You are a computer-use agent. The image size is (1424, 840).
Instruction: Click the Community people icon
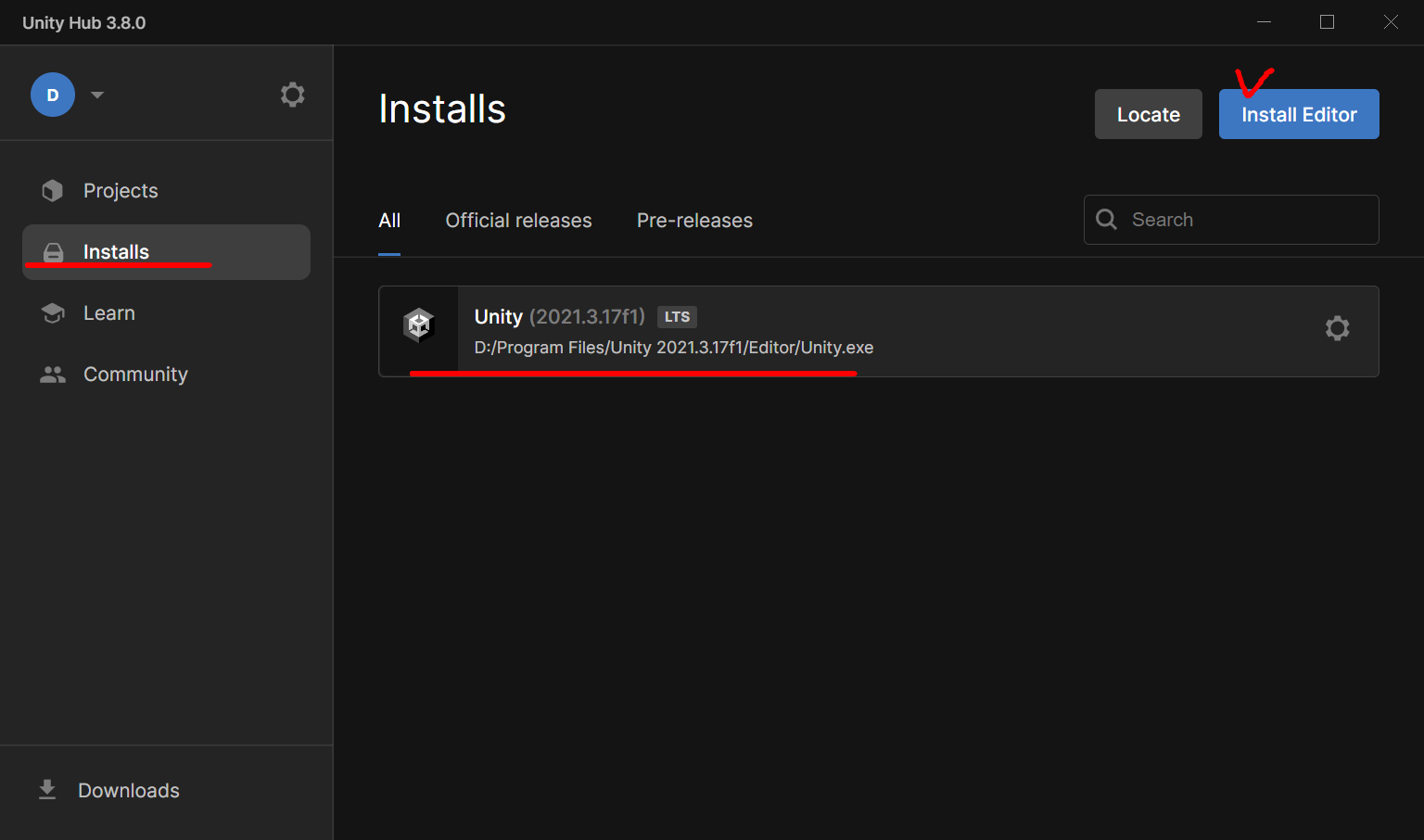(53, 375)
